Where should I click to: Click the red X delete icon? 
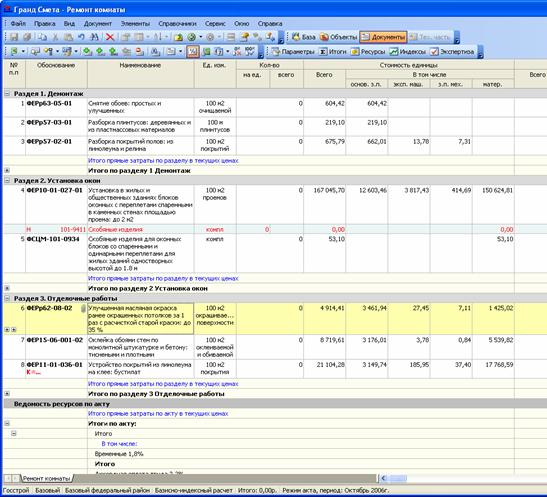(110, 37)
